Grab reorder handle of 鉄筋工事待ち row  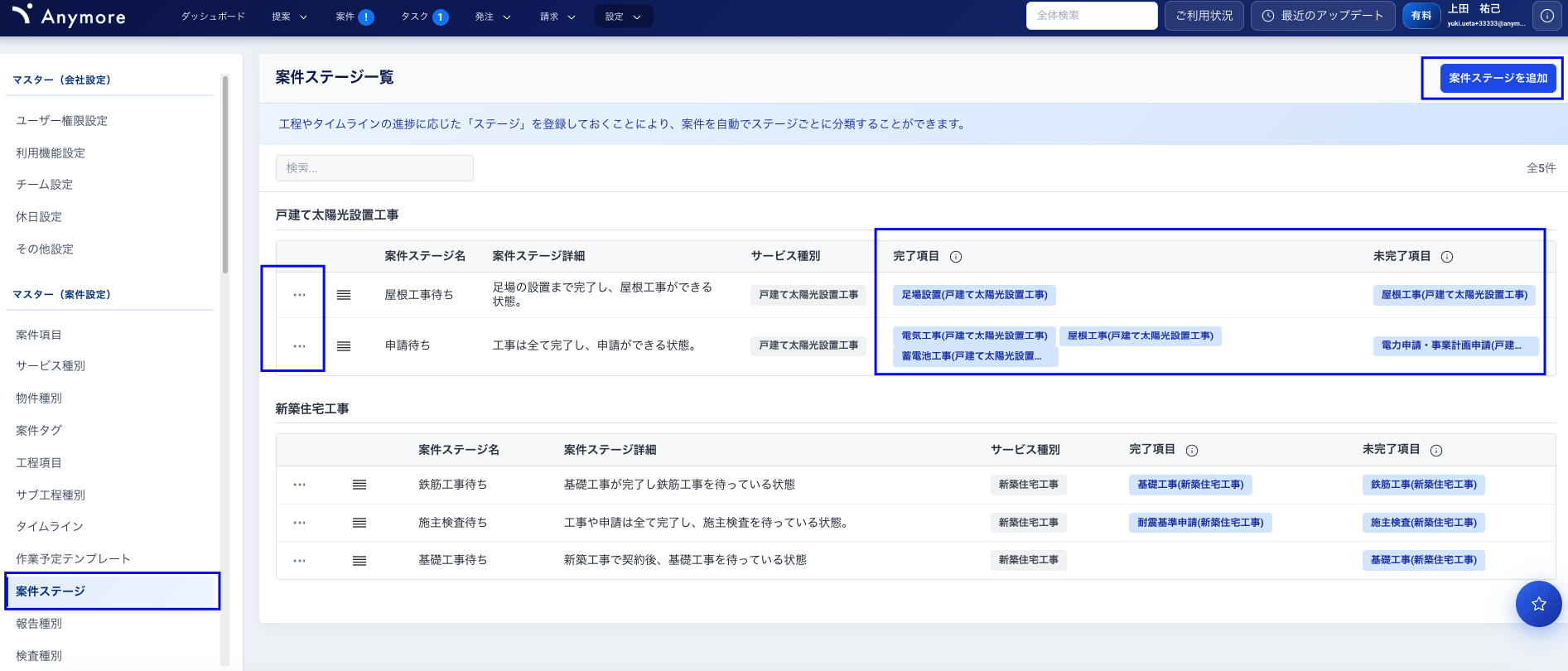tap(359, 485)
